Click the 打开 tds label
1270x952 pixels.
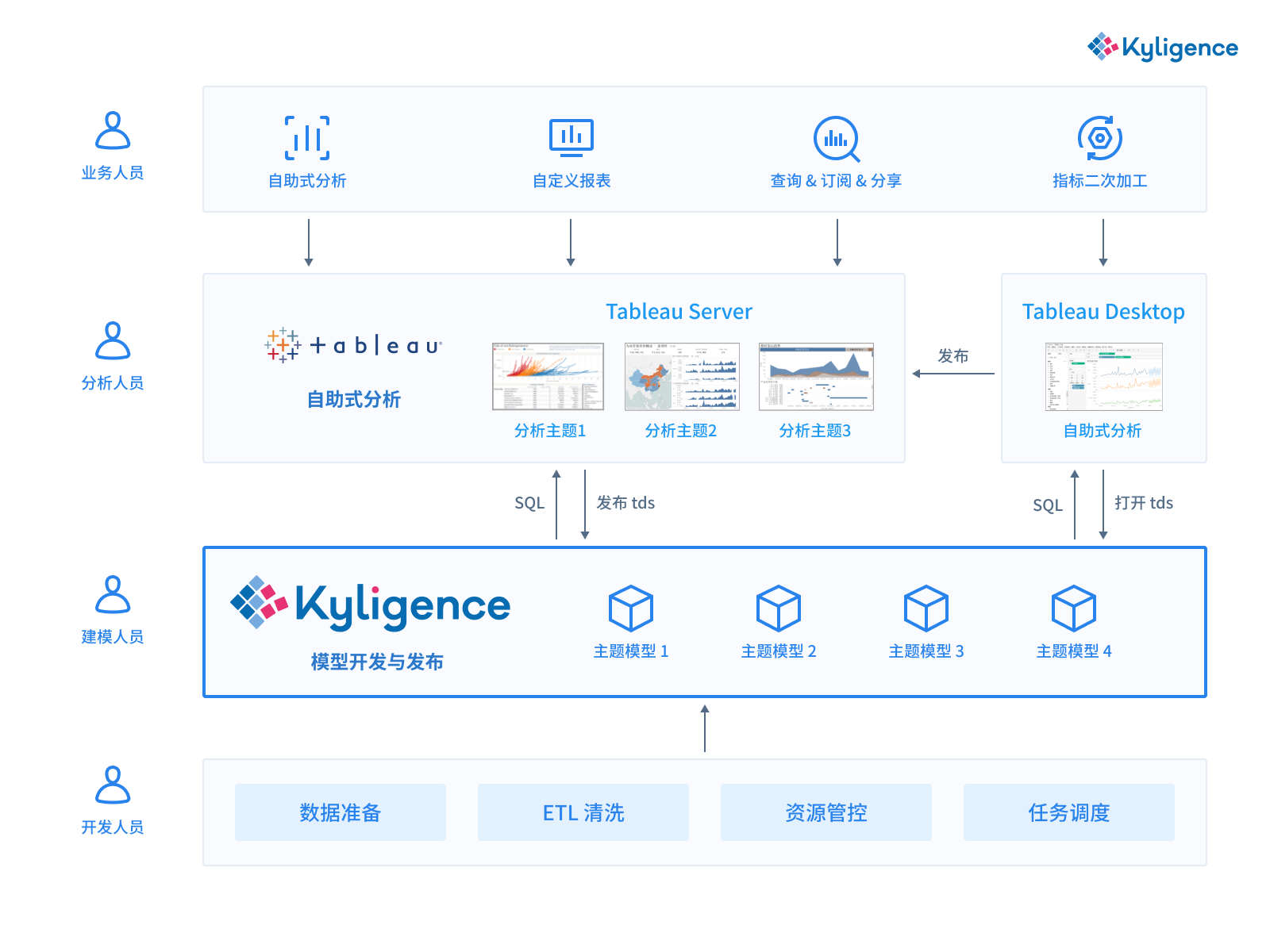(x=1144, y=503)
